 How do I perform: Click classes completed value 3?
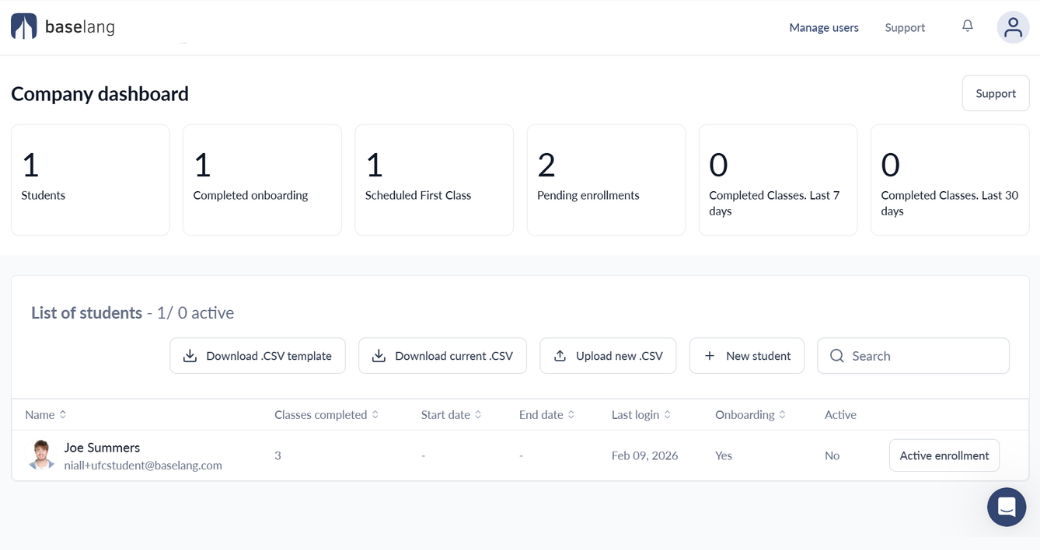pyautogui.click(x=278, y=456)
